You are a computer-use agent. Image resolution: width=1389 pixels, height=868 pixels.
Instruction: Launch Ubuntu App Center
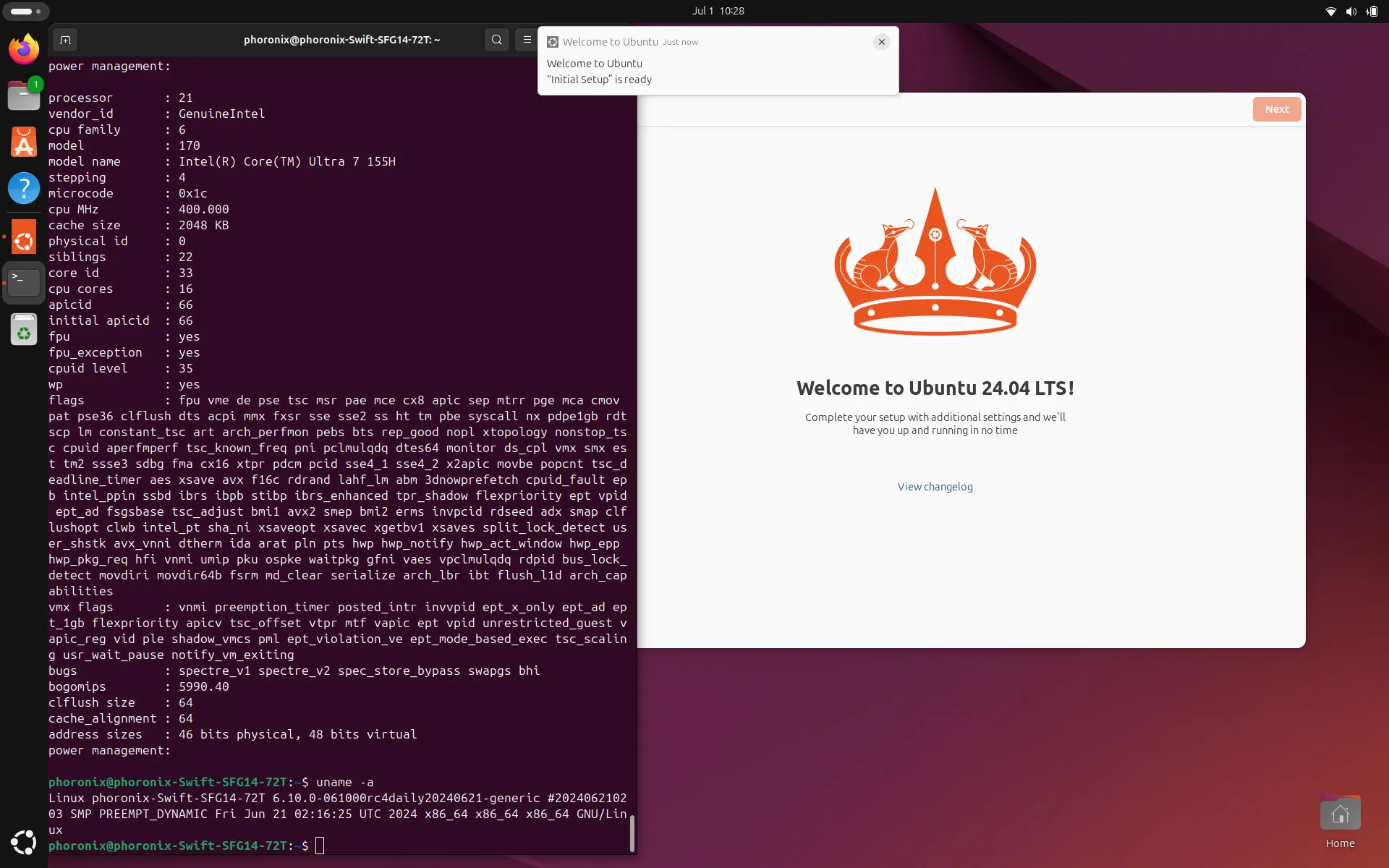tap(24, 142)
